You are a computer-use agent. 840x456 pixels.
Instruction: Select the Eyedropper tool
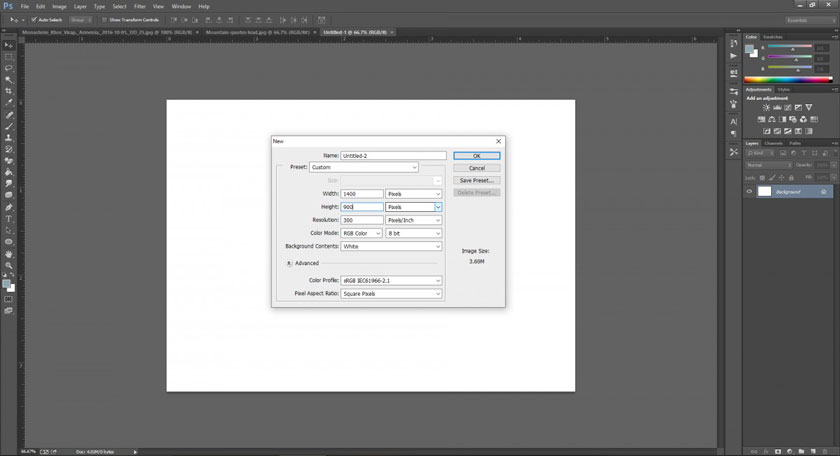[x=9, y=103]
